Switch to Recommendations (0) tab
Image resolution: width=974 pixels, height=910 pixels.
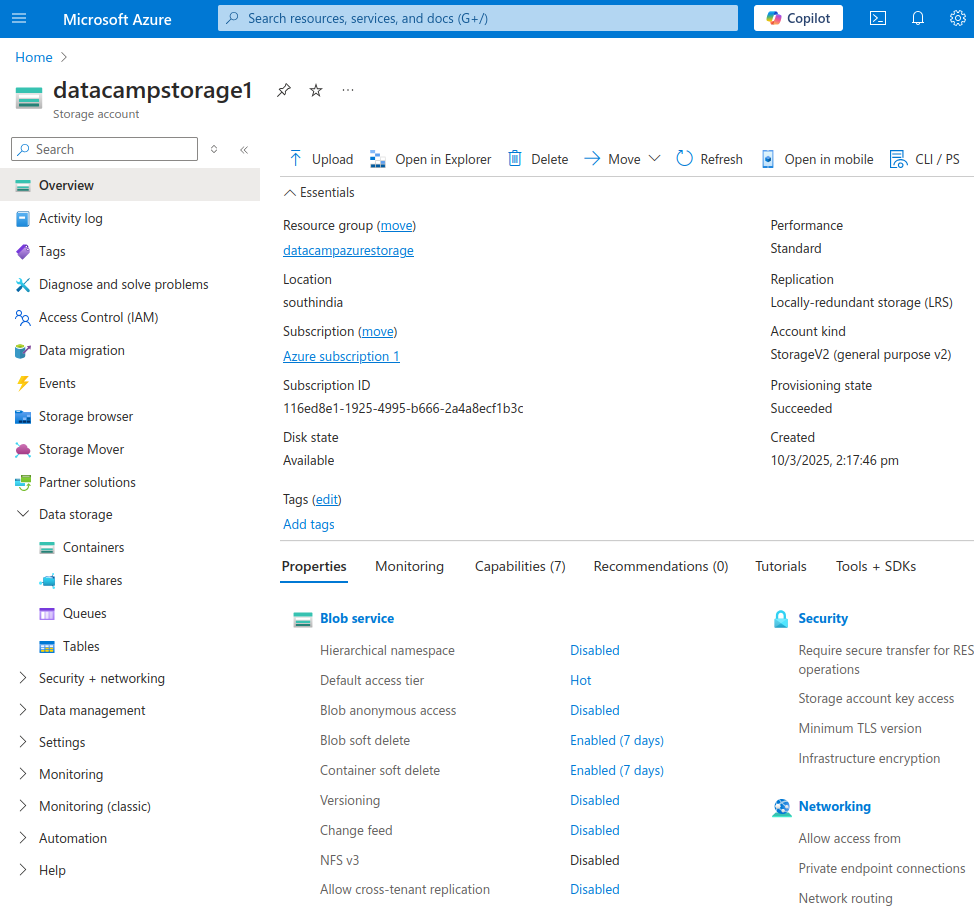660,566
